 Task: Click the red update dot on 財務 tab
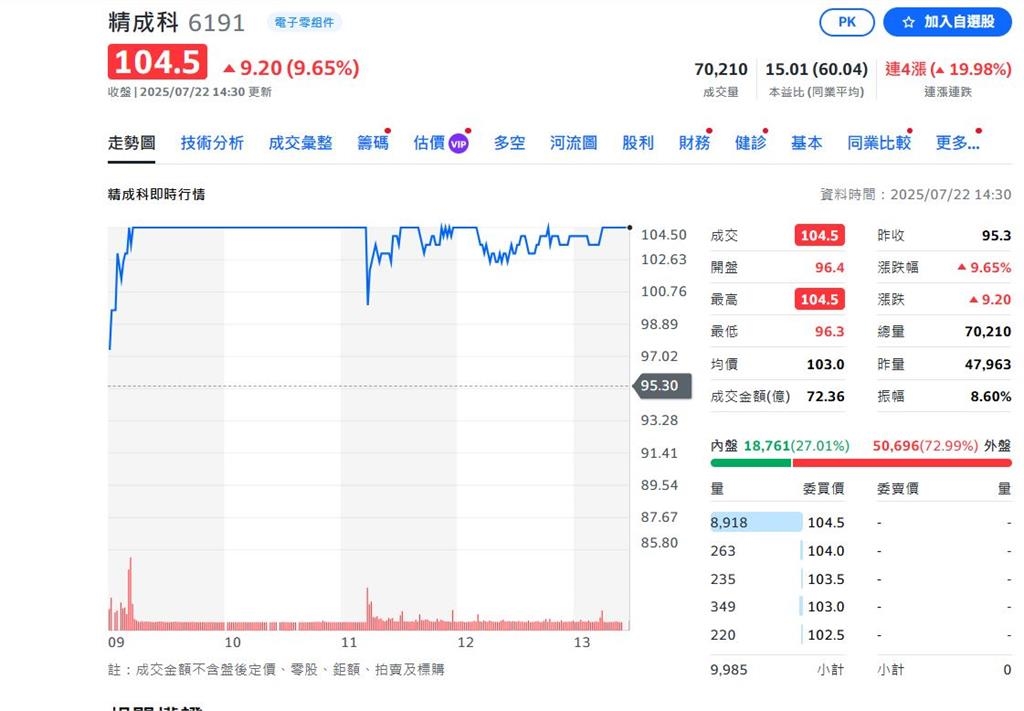(708, 128)
